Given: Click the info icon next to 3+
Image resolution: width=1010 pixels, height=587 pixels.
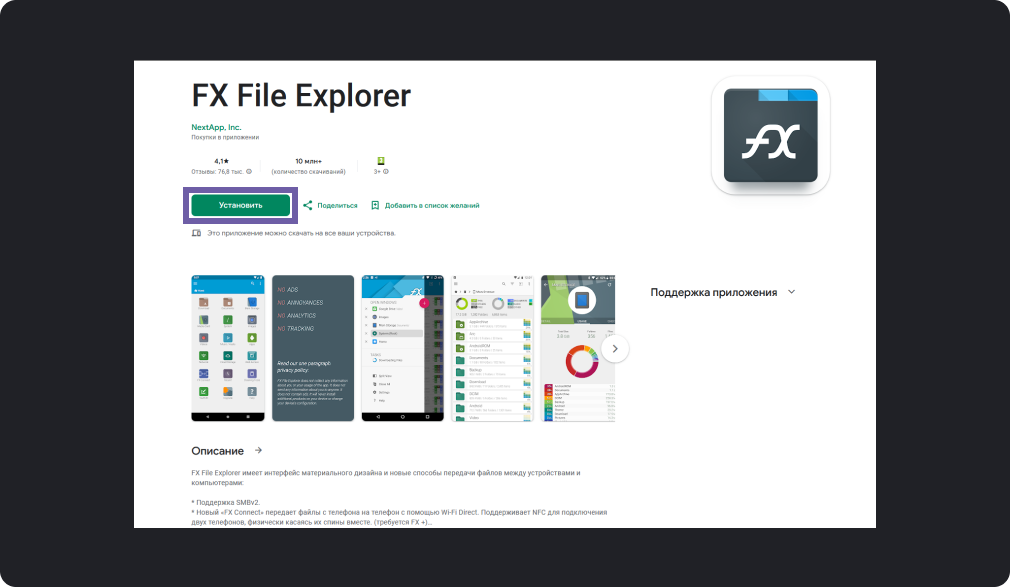Looking at the screenshot, I should [386, 172].
